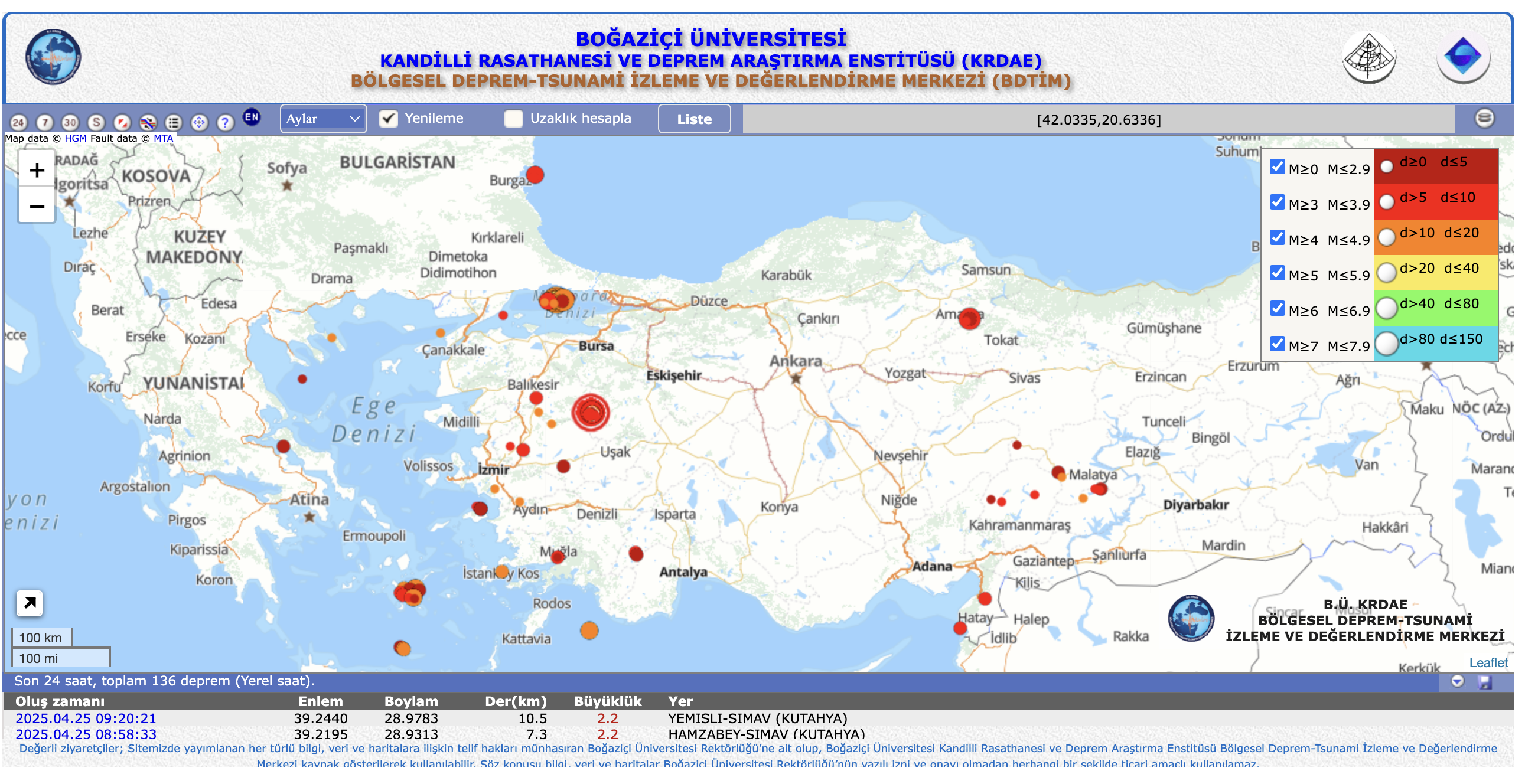Click Kandilli globe logo in header
Image resolution: width=1525 pixels, height=784 pixels.
pos(53,57)
